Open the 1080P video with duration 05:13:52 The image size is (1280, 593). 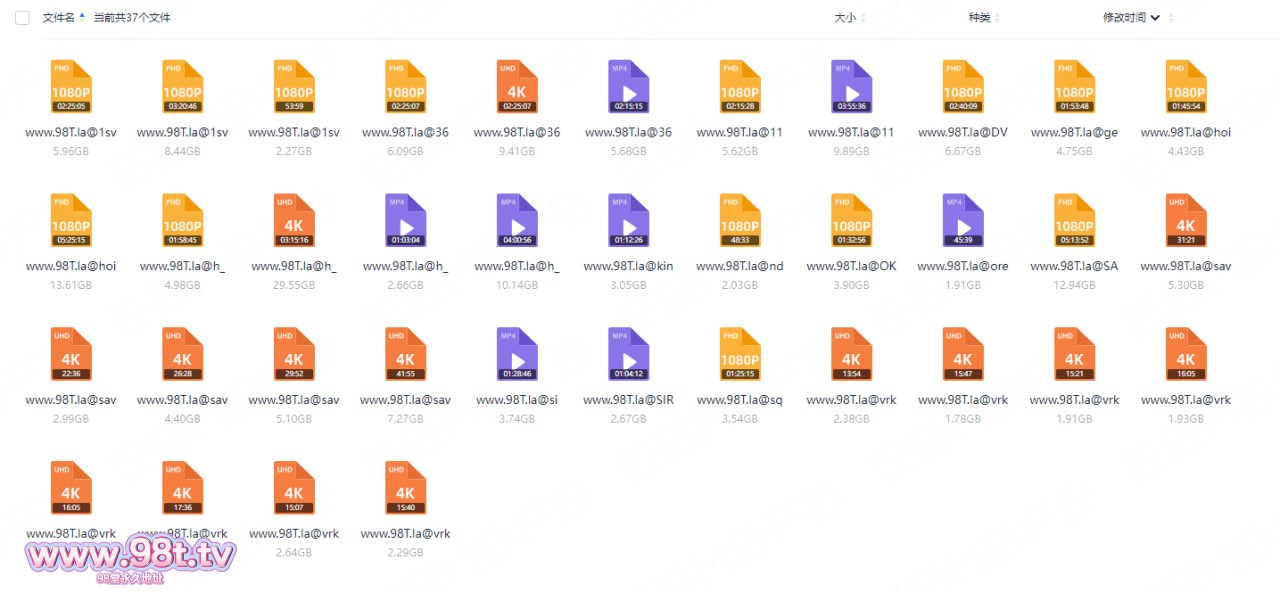click(1074, 221)
